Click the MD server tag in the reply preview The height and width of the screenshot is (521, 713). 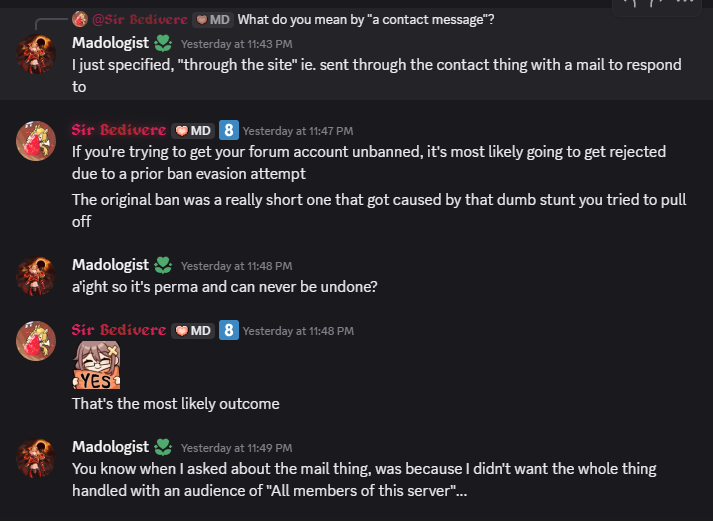click(212, 19)
